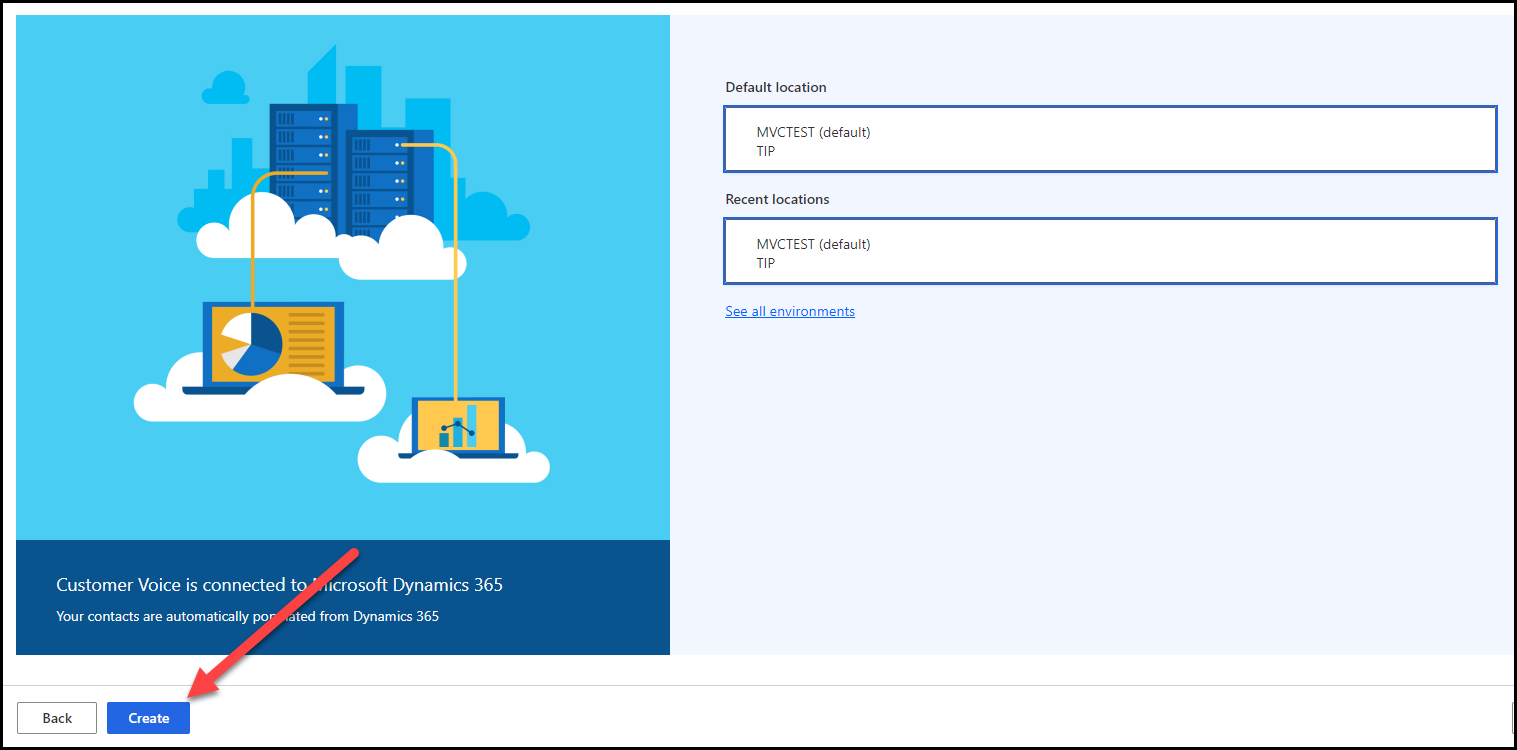Click the Default location section label

click(x=776, y=87)
